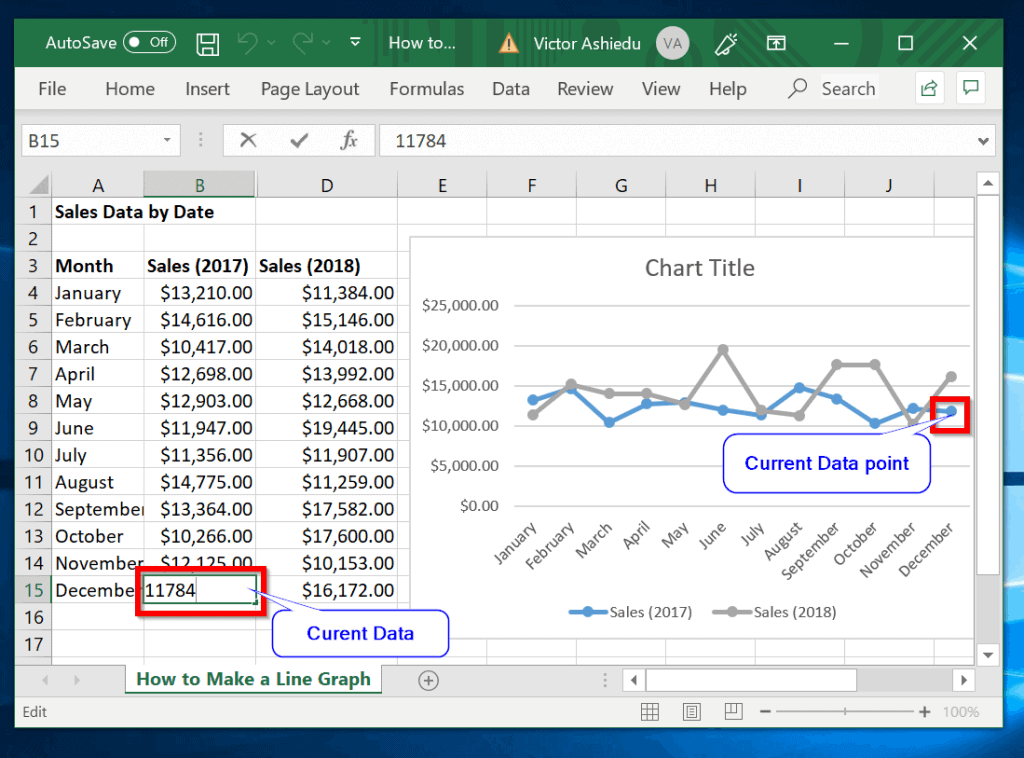The height and width of the screenshot is (758, 1024).
Task: Expand the Undo history dropdown arrow
Action: (x=271, y=43)
